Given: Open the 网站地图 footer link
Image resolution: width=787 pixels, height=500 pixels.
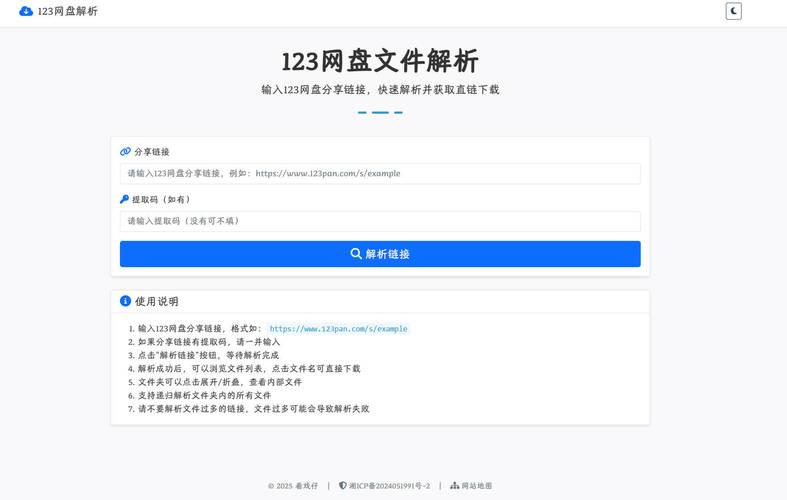Looking at the screenshot, I should tap(477, 486).
